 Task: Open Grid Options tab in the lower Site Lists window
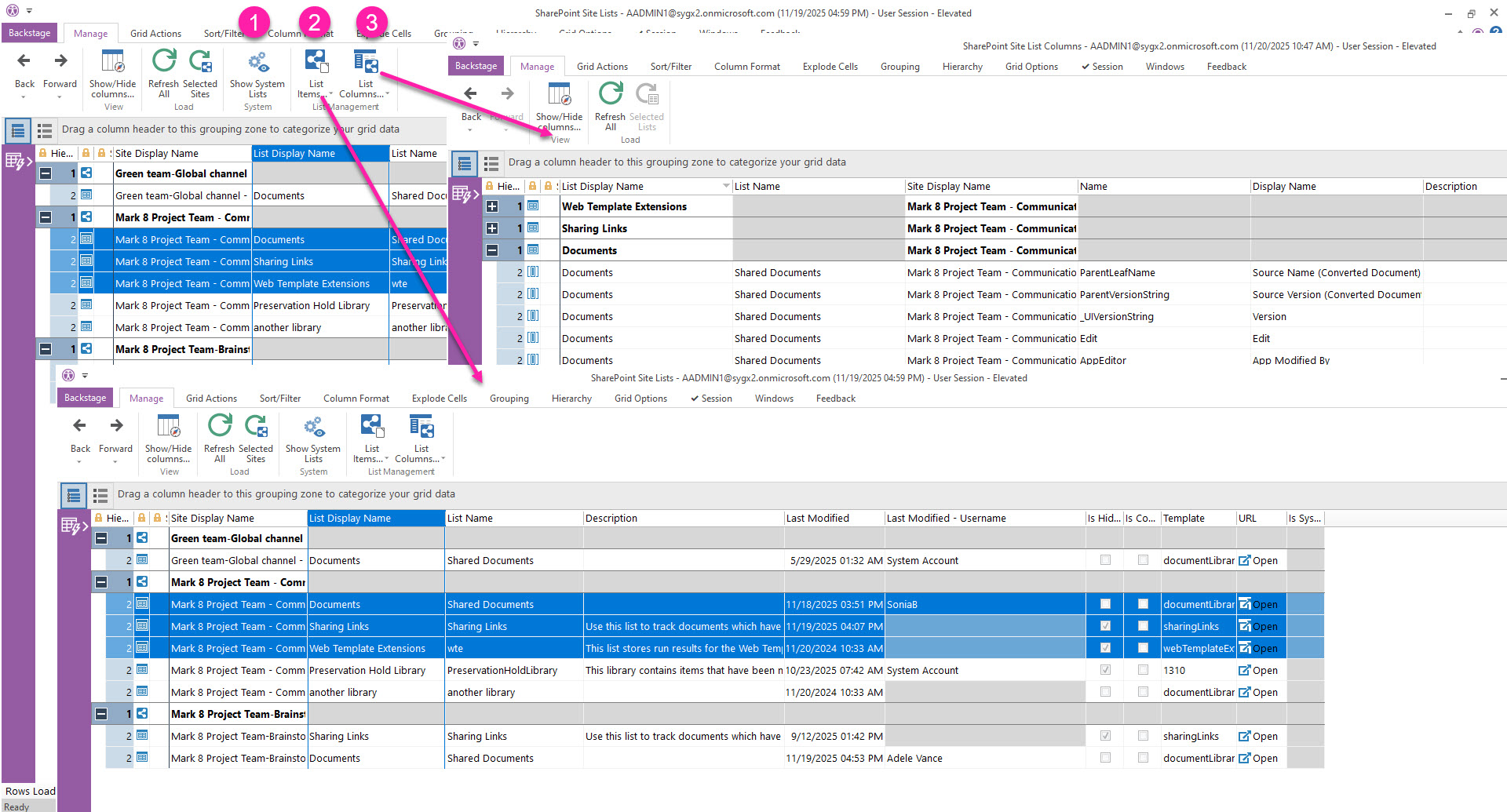[640, 399]
